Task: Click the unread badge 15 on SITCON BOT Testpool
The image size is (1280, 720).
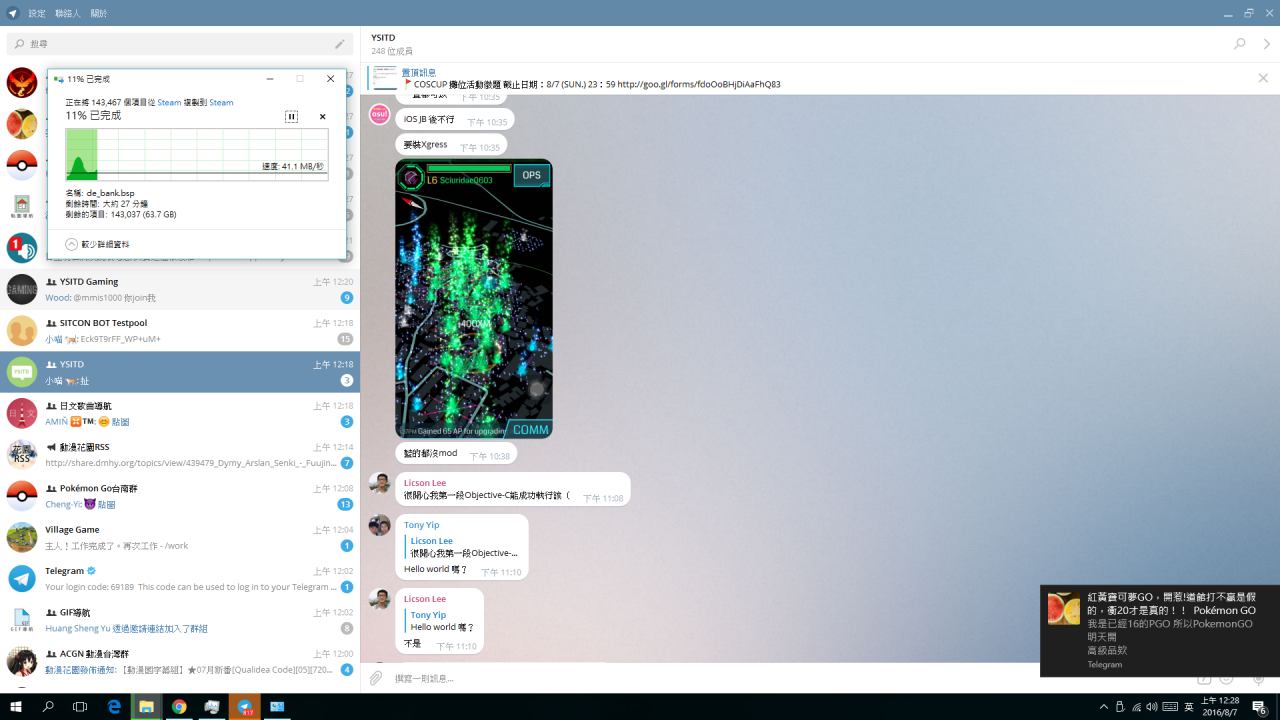Action: tap(345, 339)
